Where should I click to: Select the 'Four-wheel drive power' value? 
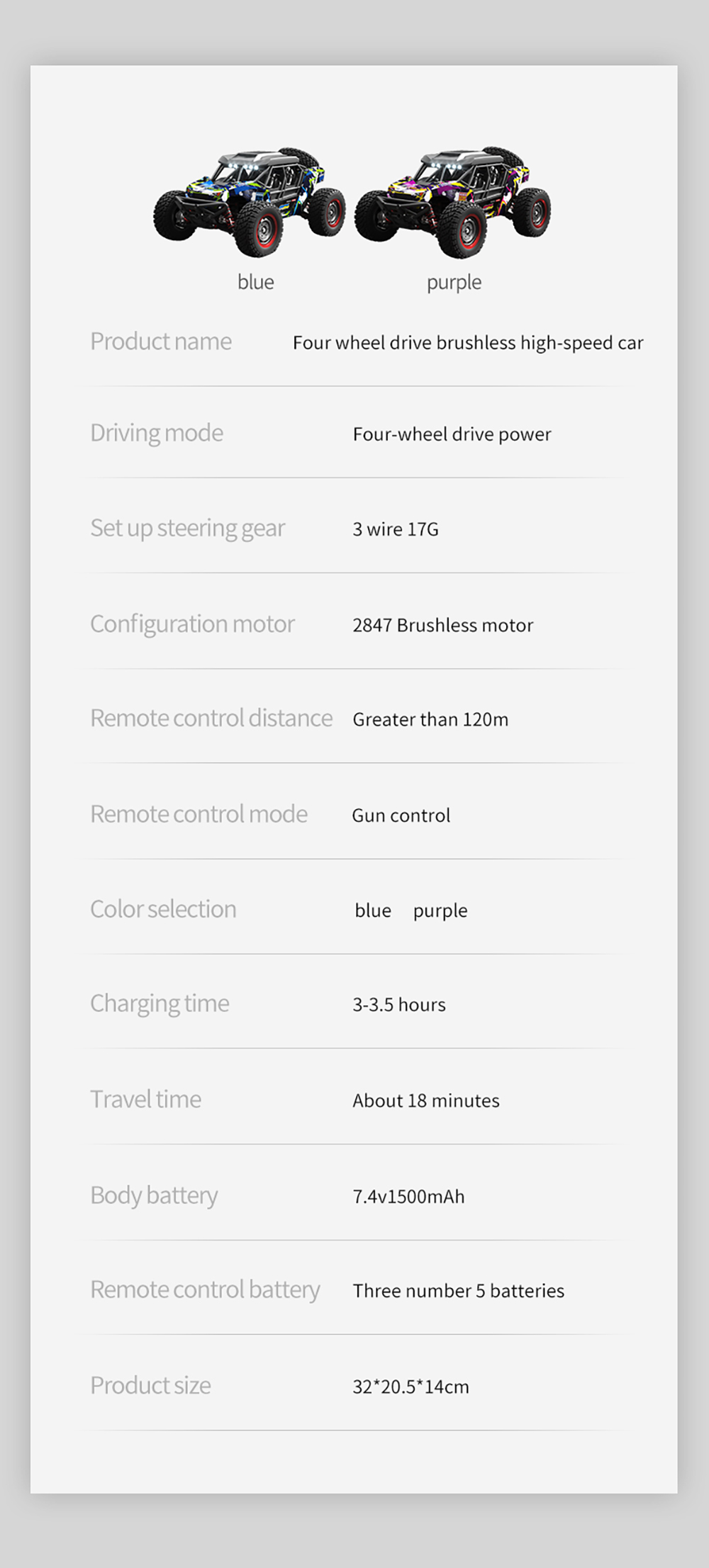pos(452,434)
